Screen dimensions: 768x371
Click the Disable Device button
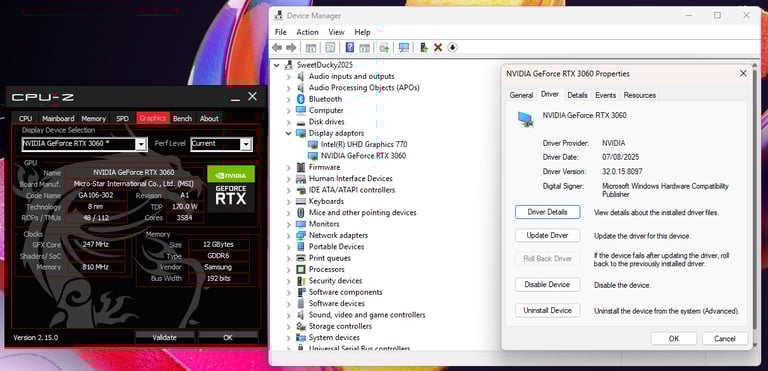click(548, 284)
